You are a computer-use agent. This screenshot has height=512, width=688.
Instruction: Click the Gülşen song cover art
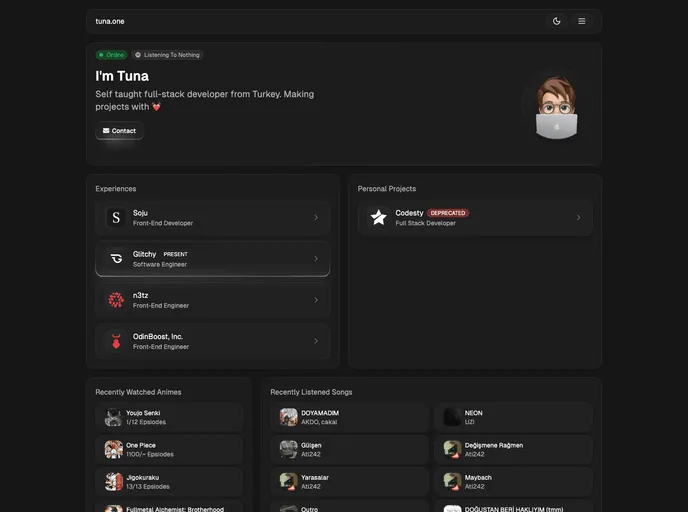click(x=289, y=450)
